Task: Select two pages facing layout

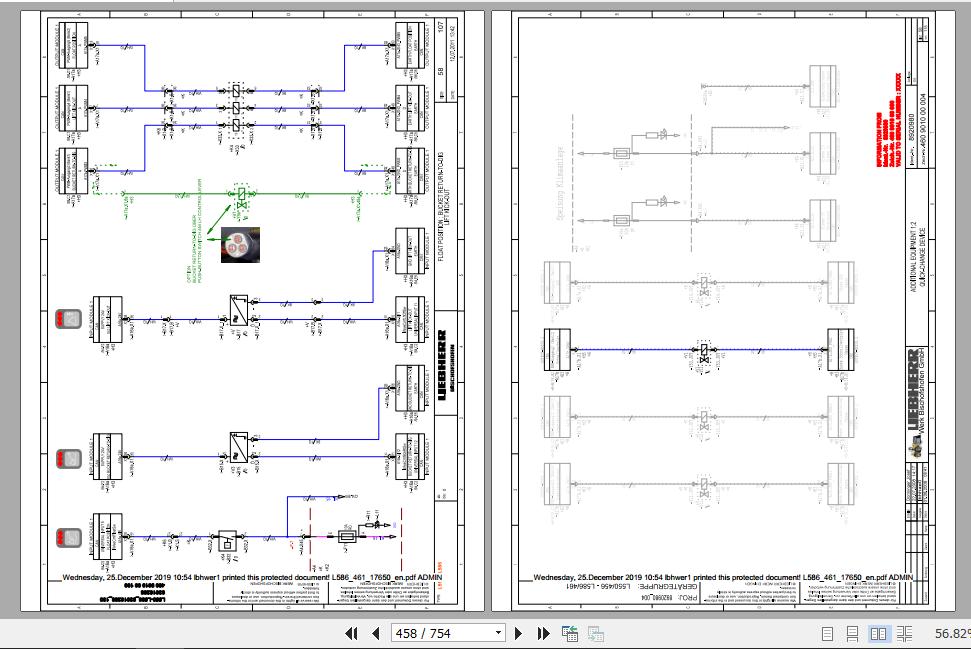Action: 878,634
